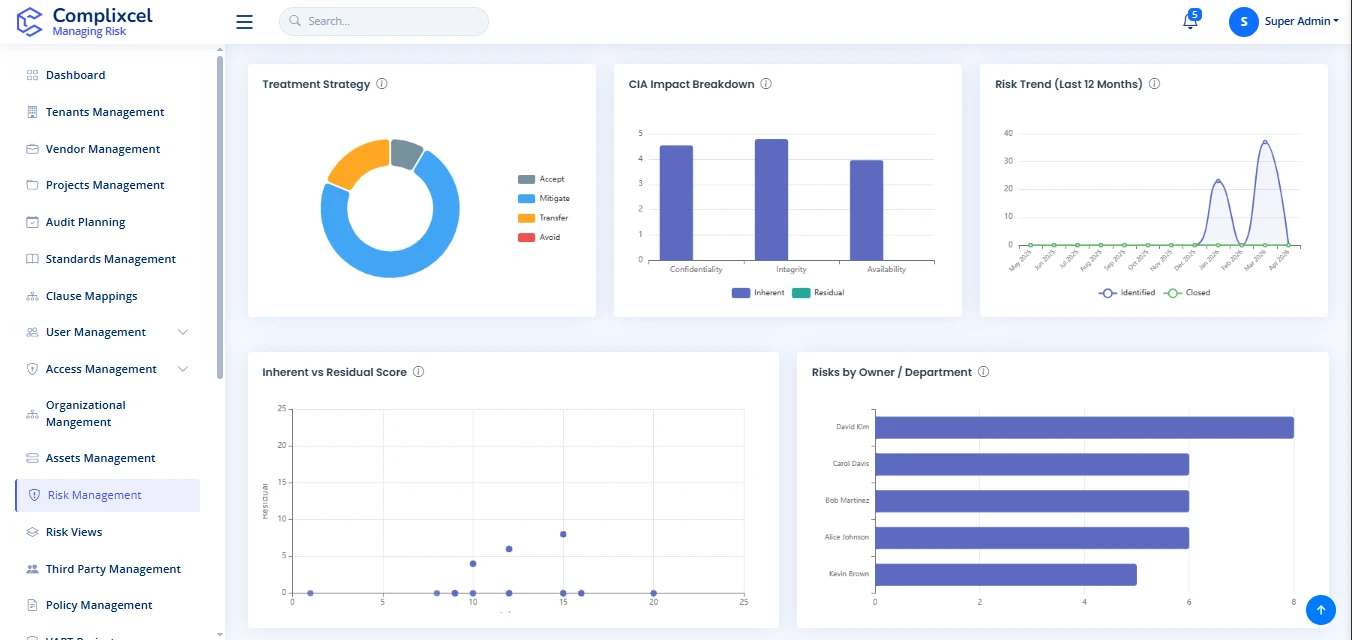The image size is (1352, 640).
Task: Focus the Search input field
Action: click(x=392, y=21)
